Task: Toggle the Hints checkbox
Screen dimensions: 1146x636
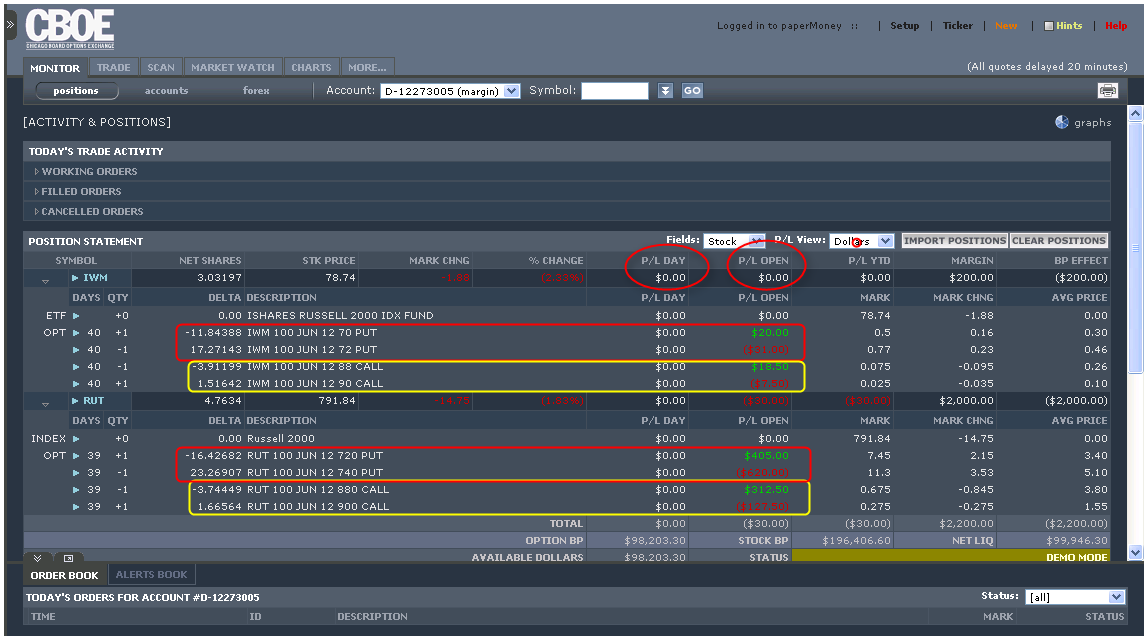Action: 1049,26
